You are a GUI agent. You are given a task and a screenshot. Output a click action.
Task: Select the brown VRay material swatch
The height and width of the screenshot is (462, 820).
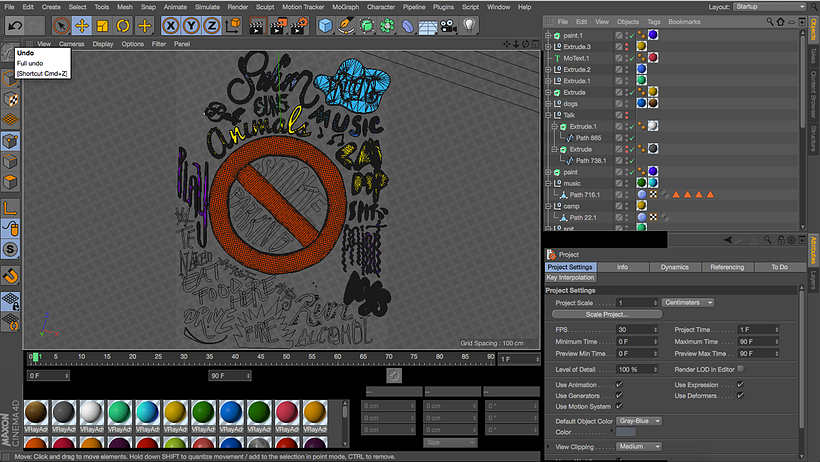[36, 412]
